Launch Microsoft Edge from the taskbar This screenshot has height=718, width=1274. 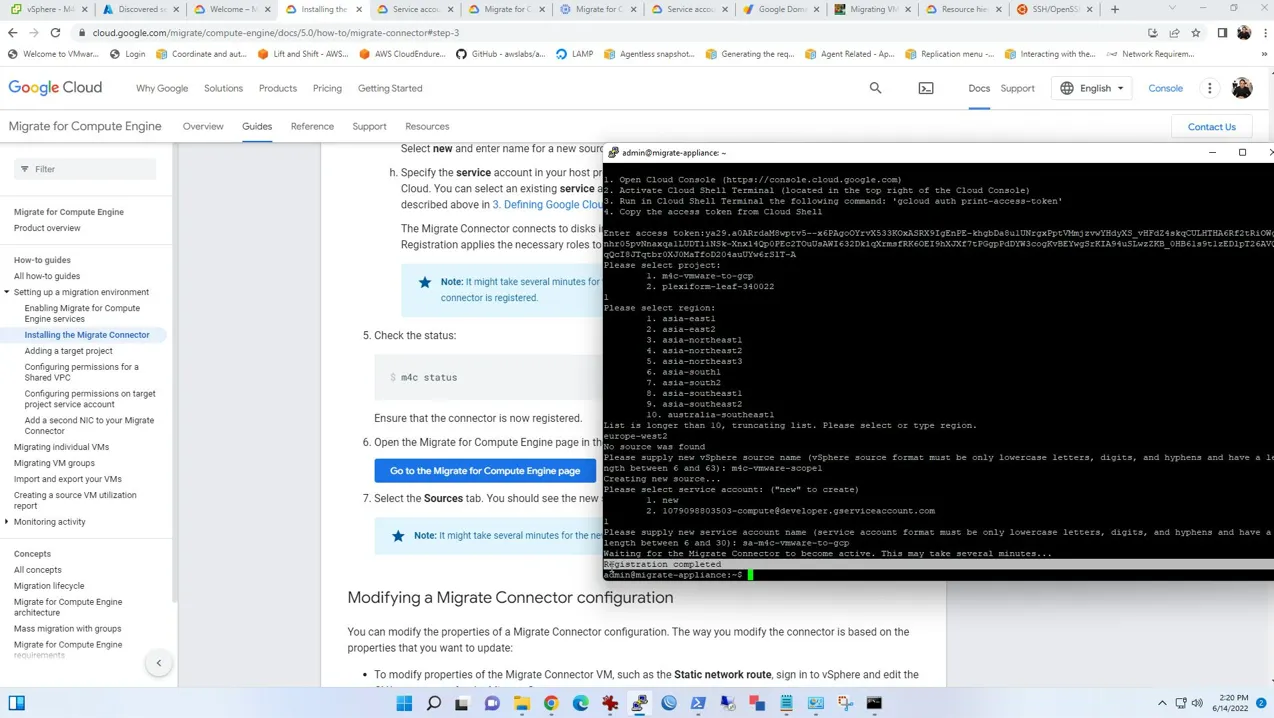tap(580, 703)
